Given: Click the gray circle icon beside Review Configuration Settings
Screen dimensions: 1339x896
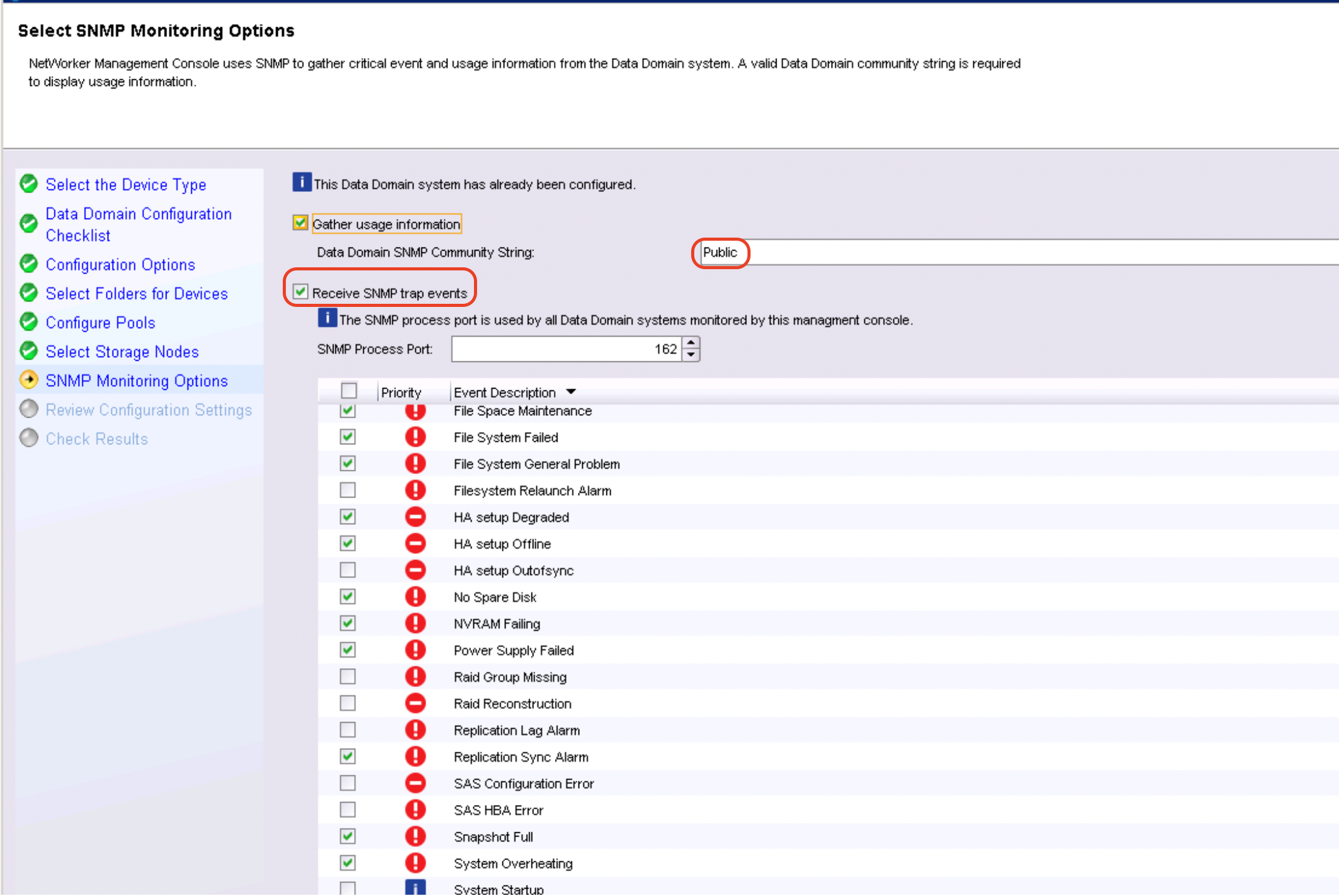Looking at the screenshot, I should coord(28,408).
